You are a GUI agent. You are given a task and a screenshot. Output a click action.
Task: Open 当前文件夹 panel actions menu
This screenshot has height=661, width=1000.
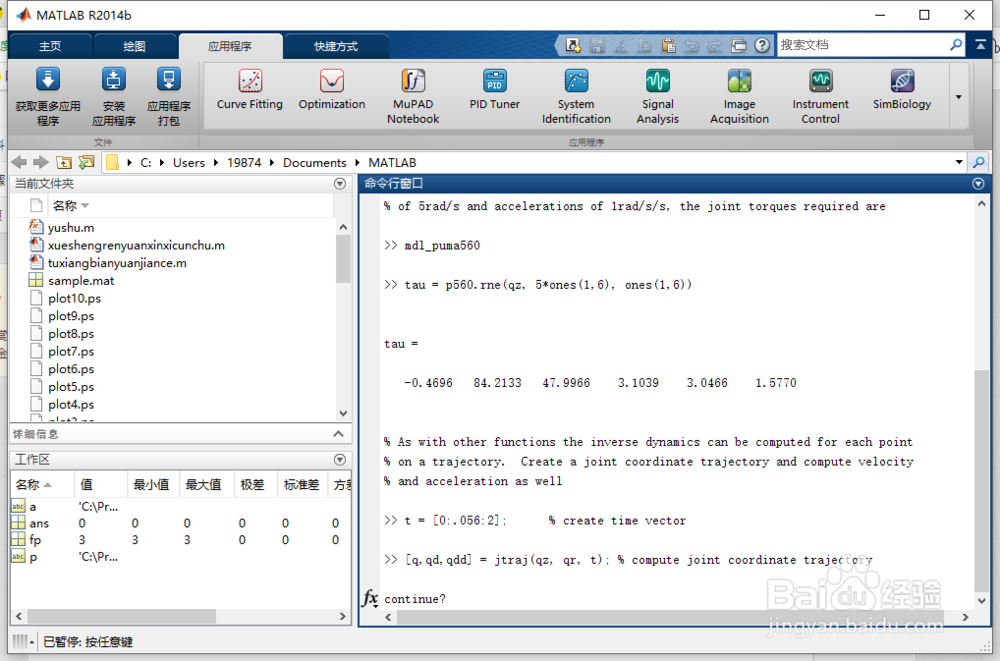(340, 184)
